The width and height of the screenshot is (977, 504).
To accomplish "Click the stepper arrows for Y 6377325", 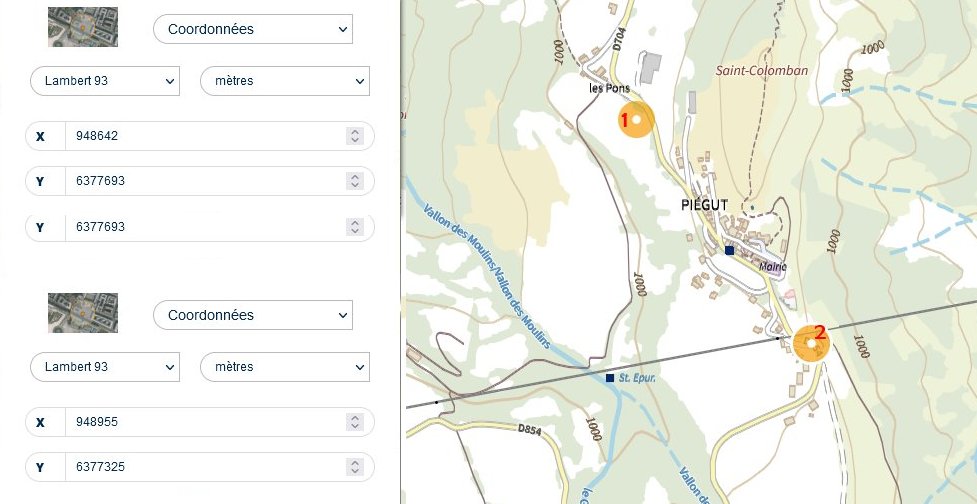I will tap(354, 467).
